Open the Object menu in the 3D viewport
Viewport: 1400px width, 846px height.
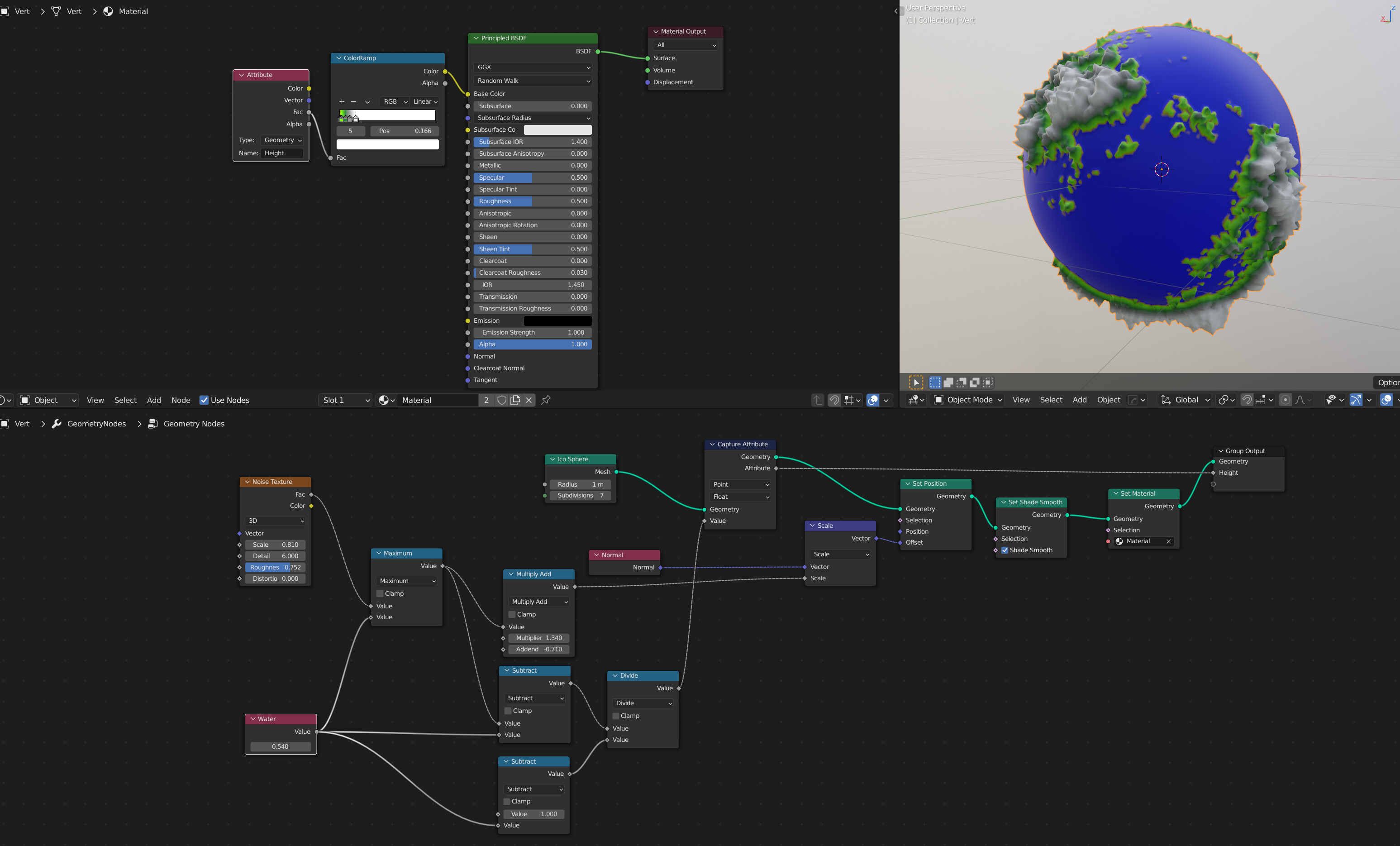coord(1108,400)
